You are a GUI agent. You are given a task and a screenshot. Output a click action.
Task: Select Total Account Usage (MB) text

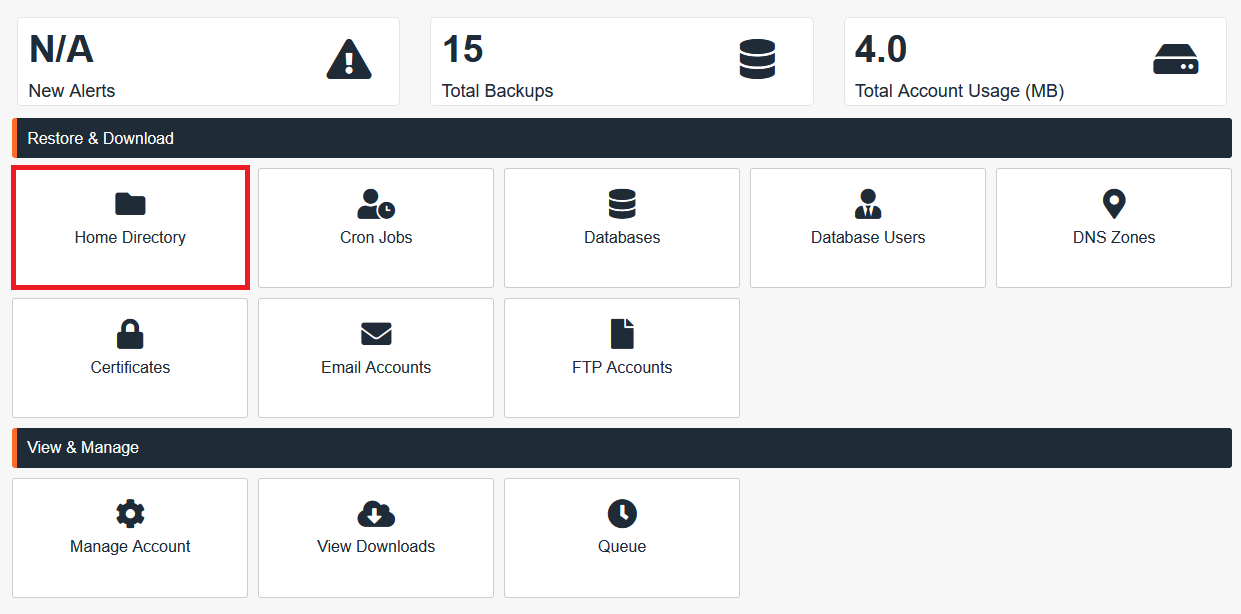[959, 91]
